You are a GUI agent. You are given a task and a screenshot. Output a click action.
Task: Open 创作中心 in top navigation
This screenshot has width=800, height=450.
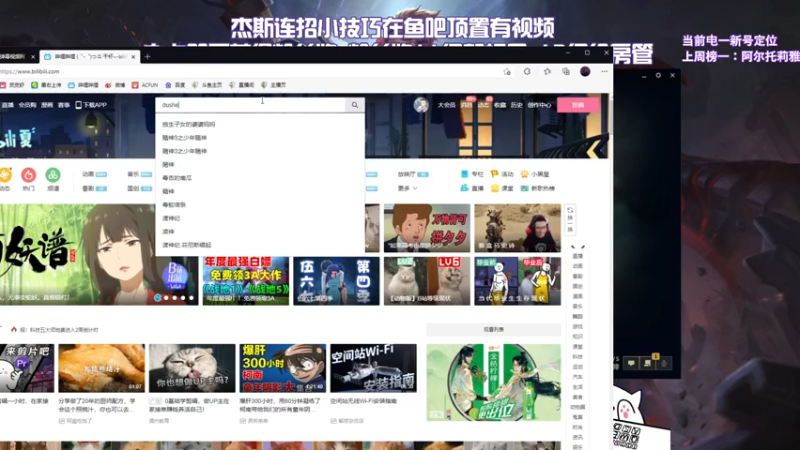pos(539,105)
